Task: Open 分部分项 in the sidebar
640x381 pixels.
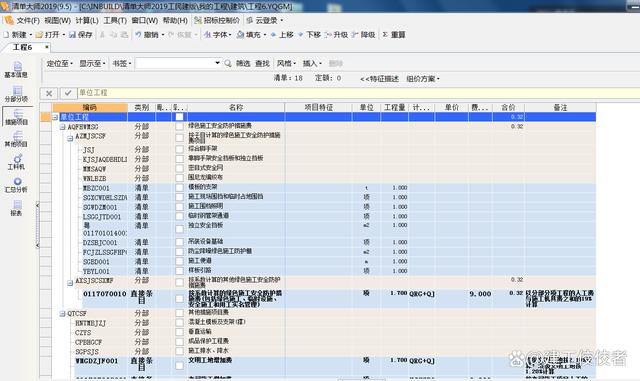Action: [x=16, y=94]
